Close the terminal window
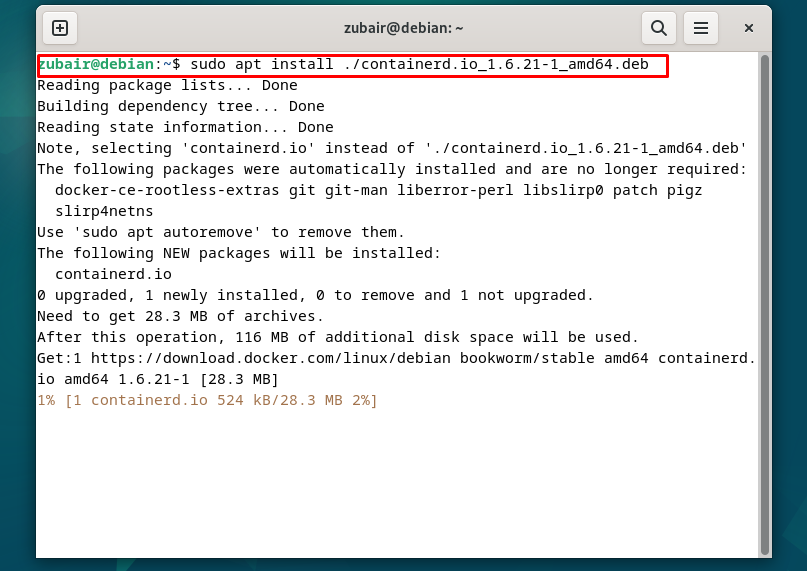807x571 pixels. 749,28
